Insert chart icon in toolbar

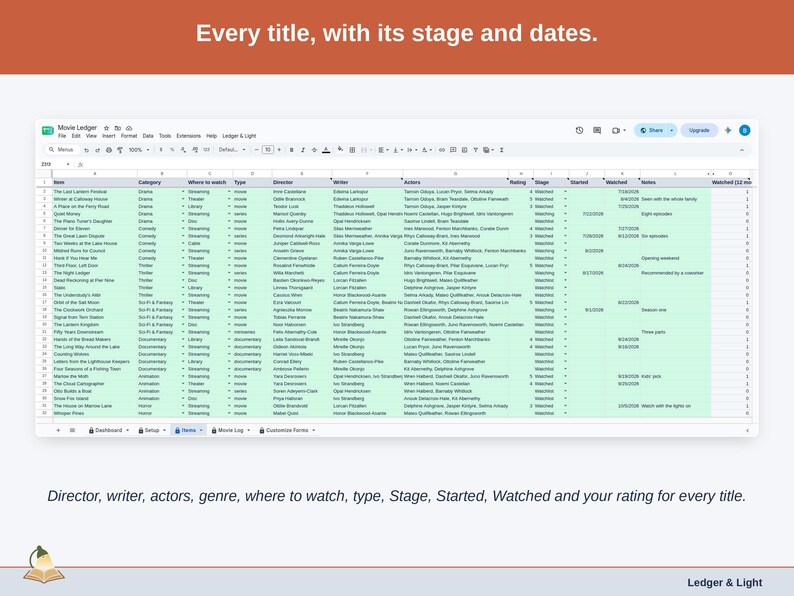464,150
